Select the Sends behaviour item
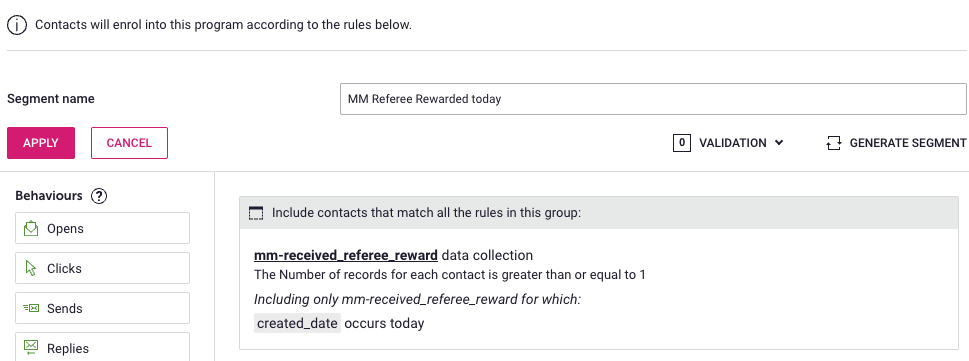The image size is (969, 361). click(103, 308)
